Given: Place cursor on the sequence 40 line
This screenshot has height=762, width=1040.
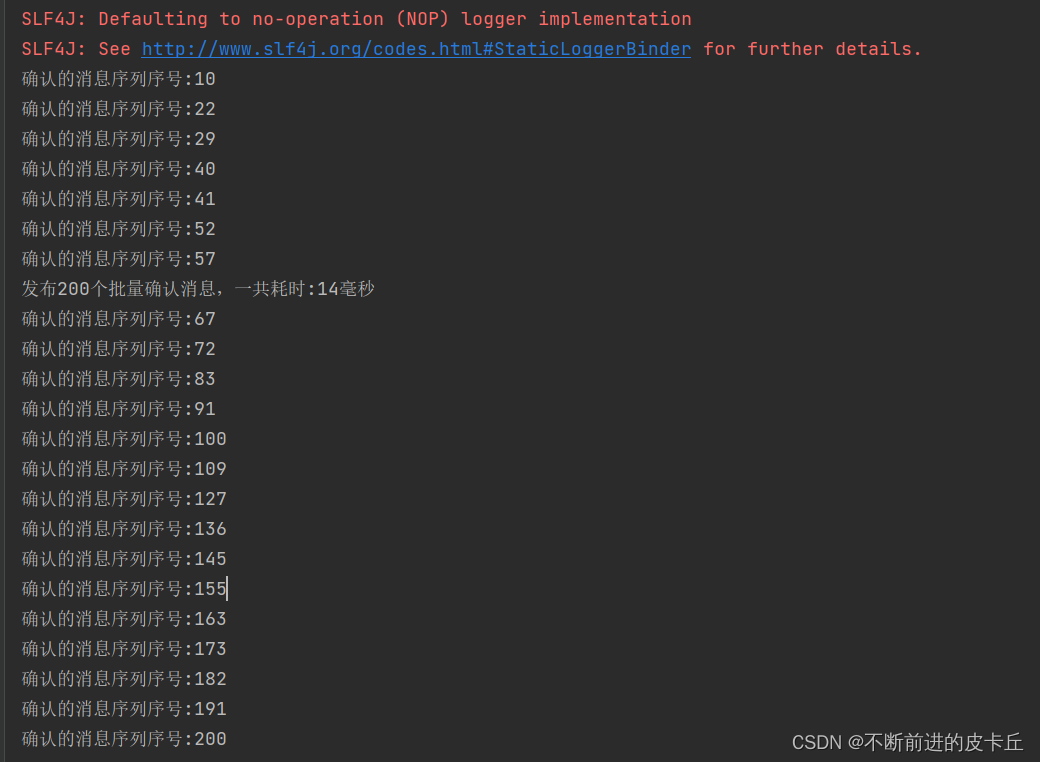Looking at the screenshot, I should (118, 169).
